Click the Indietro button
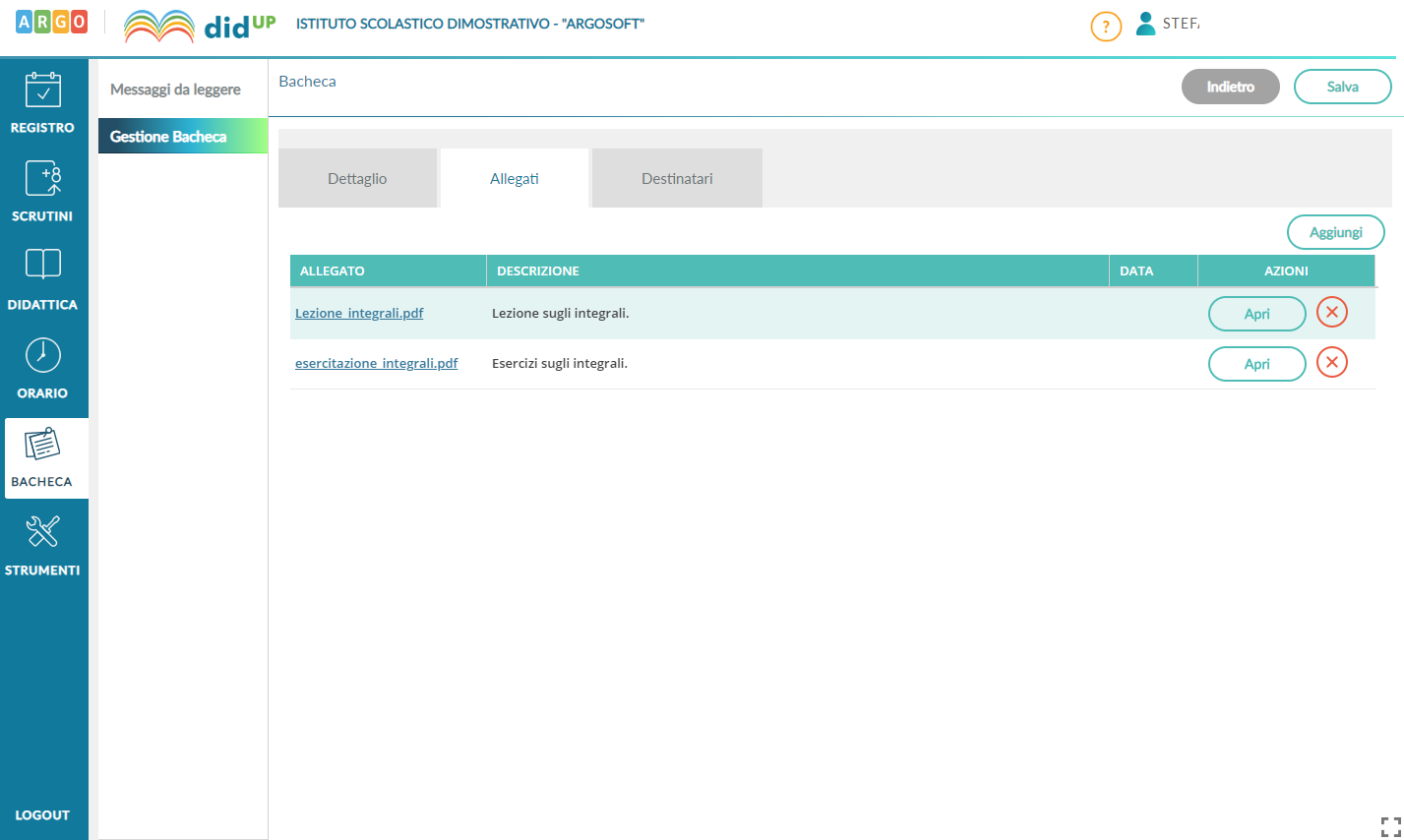The image size is (1404, 840). (x=1231, y=87)
